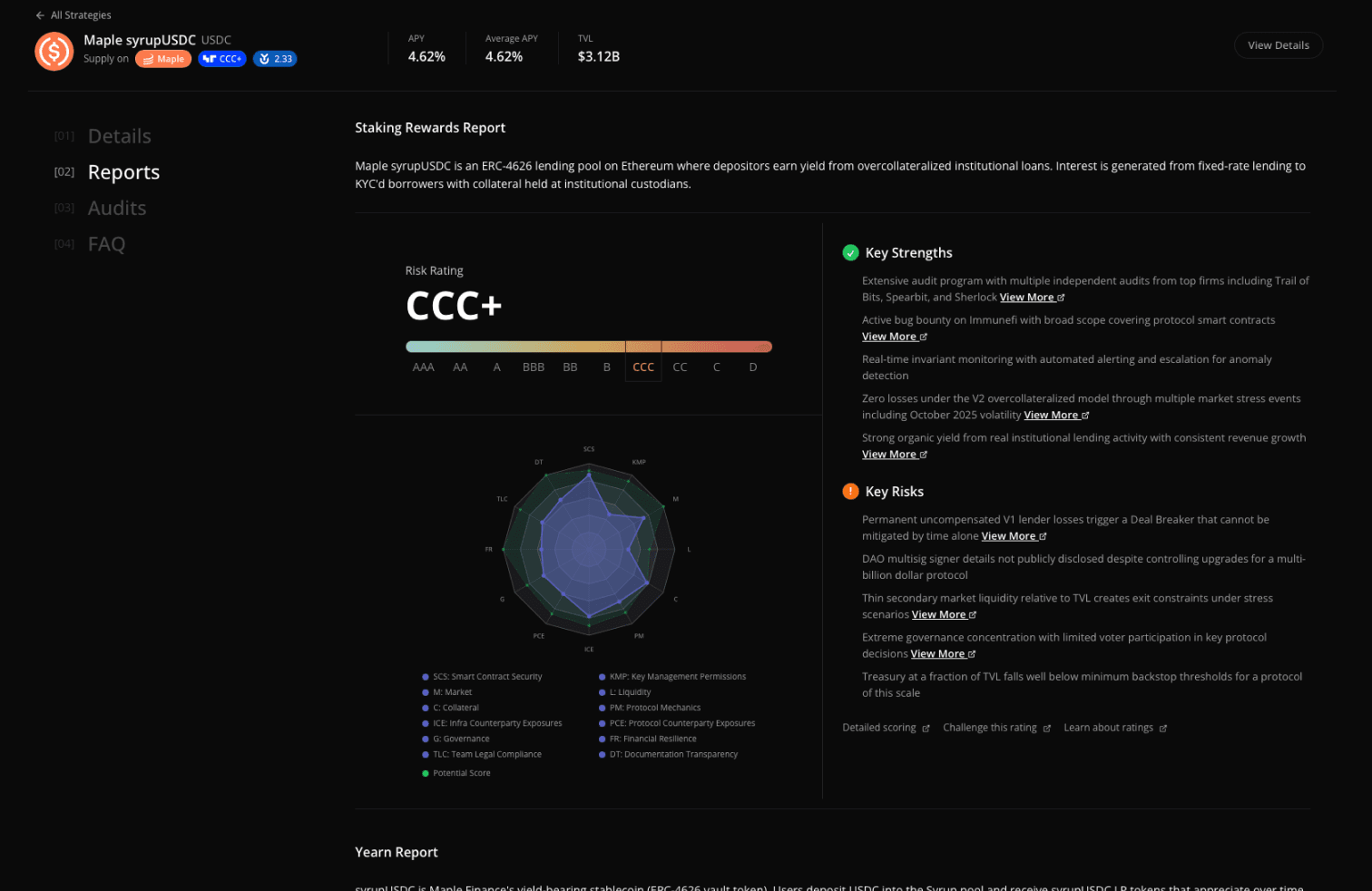Click C: Collateral legend dot
Image resolution: width=1372 pixels, height=891 pixels.
click(x=426, y=708)
